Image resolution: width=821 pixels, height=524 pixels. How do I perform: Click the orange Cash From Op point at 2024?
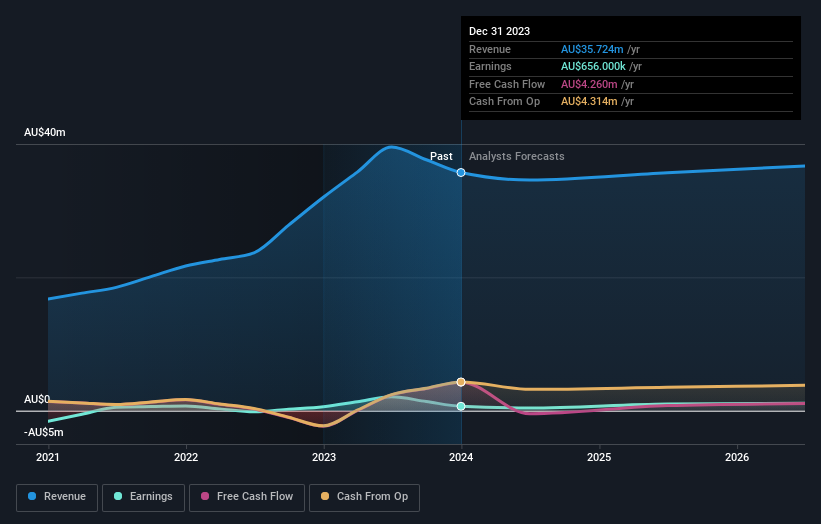461,382
